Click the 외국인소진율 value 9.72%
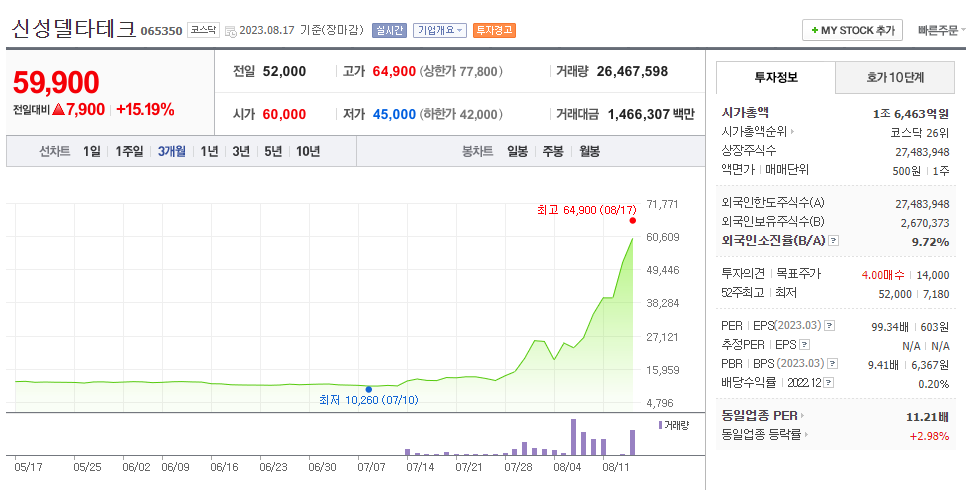Screen dimensions: 967x490 pyautogui.click(x=931, y=242)
